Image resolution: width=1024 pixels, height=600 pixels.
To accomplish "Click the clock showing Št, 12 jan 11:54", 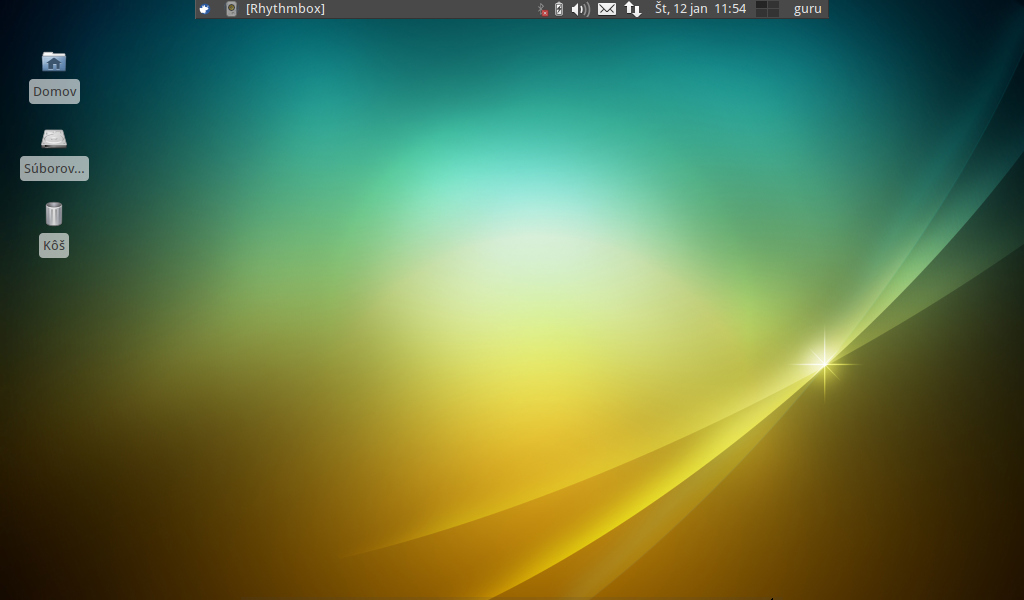I will (700, 8).
